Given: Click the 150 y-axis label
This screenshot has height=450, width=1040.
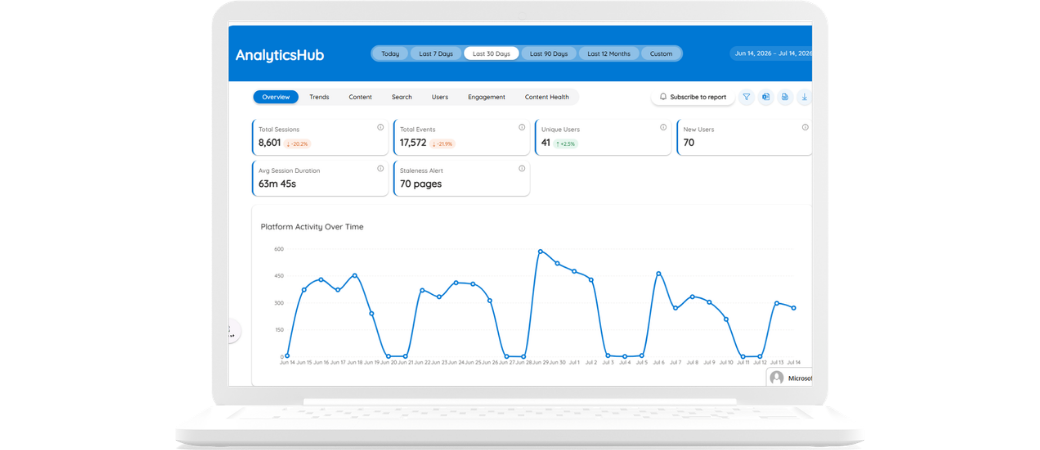Looking at the screenshot, I should click(x=279, y=330).
